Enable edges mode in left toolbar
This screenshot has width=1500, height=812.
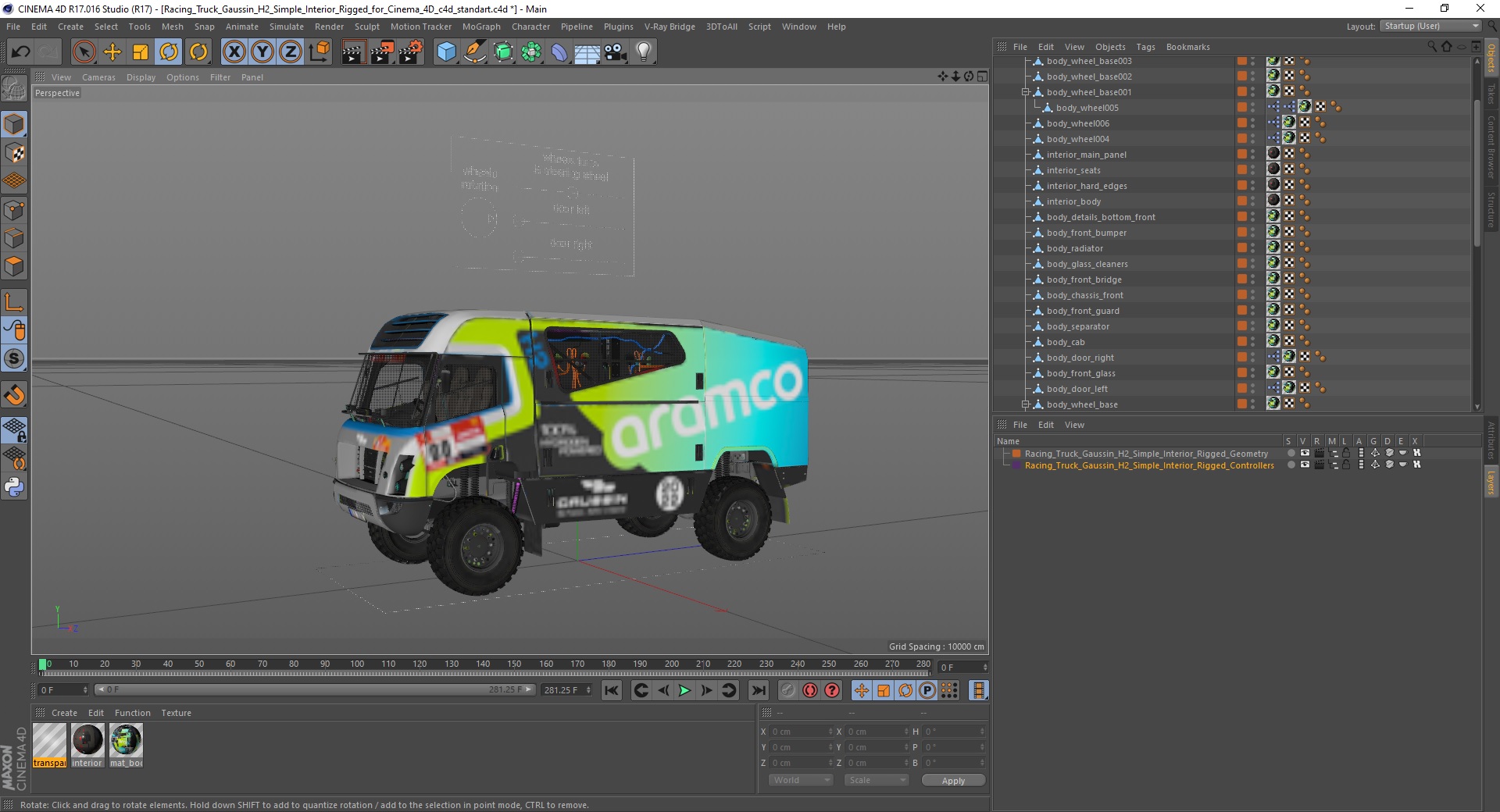pyautogui.click(x=14, y=238)
